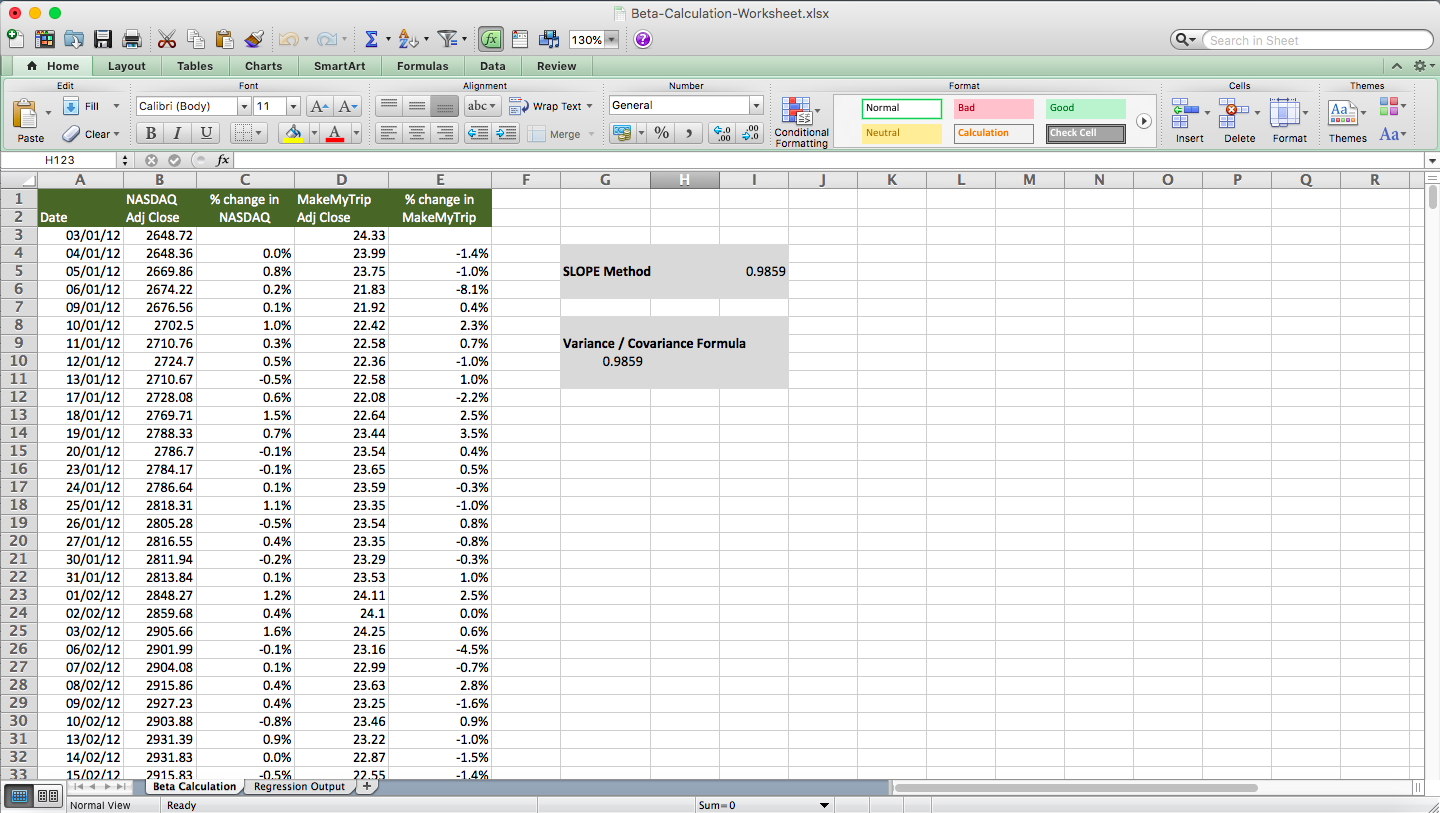Toggle bold formatting in the Font section
The width and height of the screenshot is (1440, 813).
pos(150,132)
